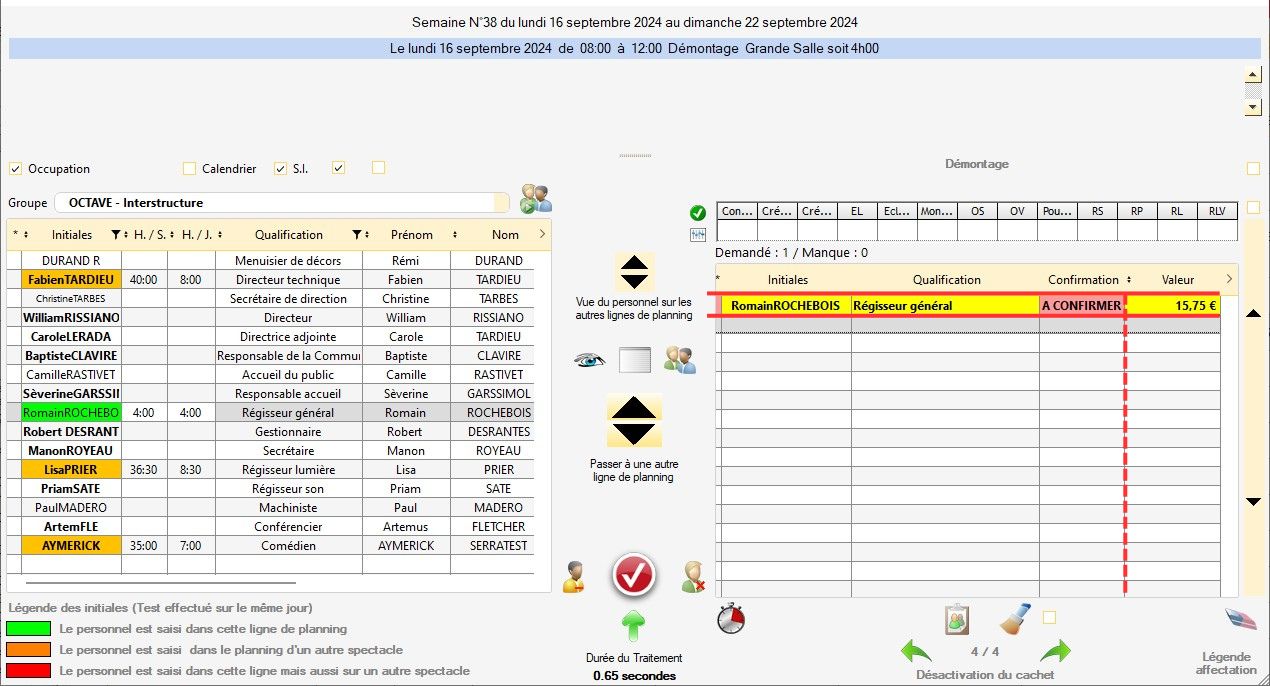The image size is (1270, 686).
Task: Click the eraser icon above Légende affectation
Action: [1241, 619]
